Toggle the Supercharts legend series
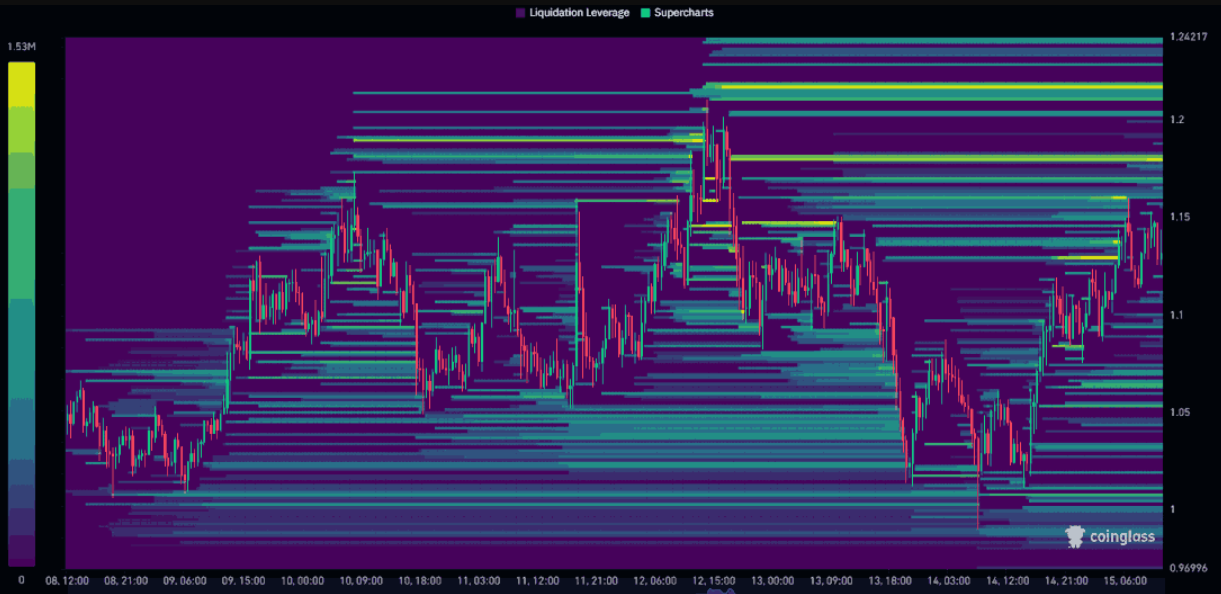Screen dimensions: 1221x594 click(x=676, y=13)
